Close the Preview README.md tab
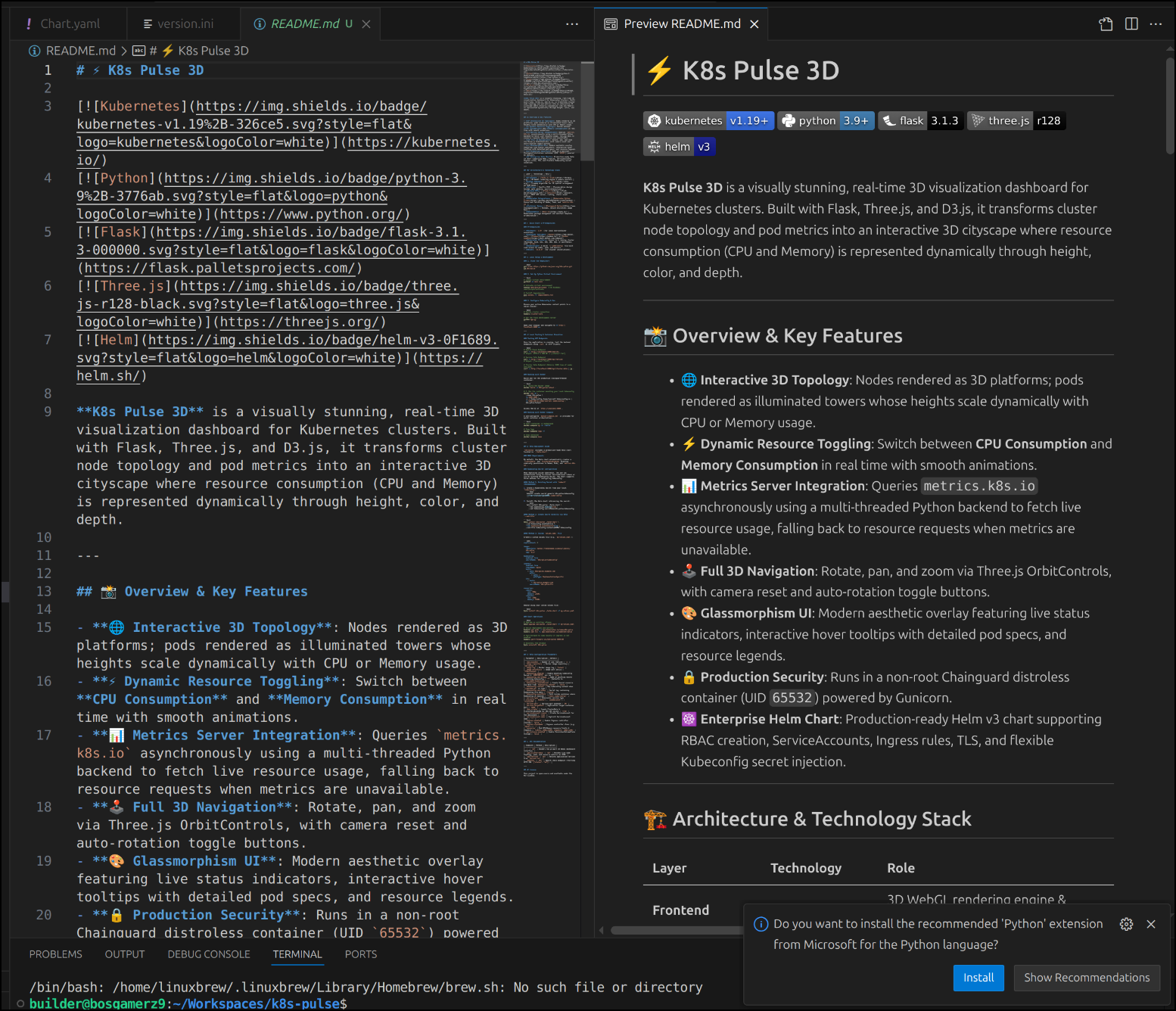 click(x=754, y=24)
